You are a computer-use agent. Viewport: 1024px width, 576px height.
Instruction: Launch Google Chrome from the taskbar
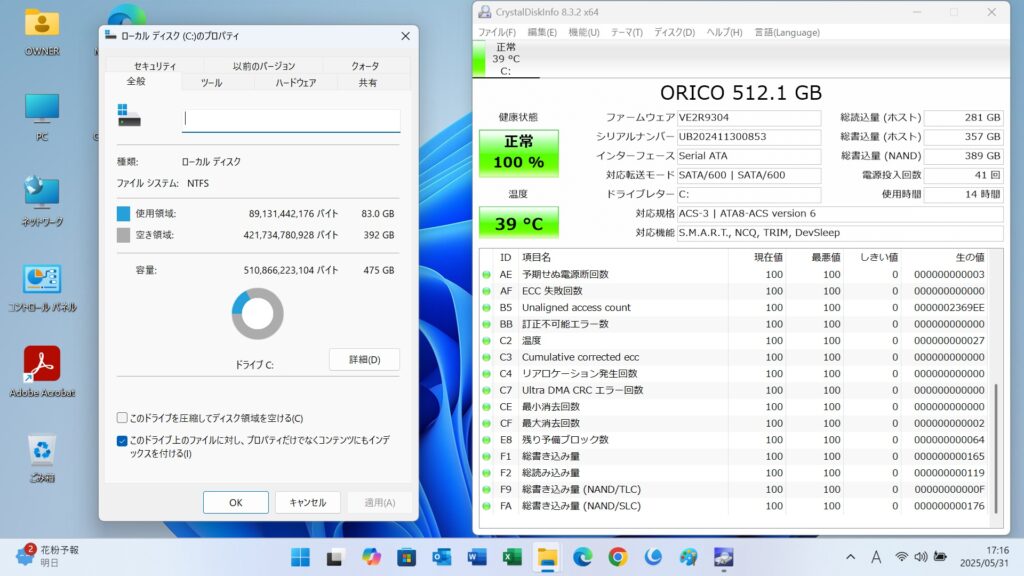[618, 557]
